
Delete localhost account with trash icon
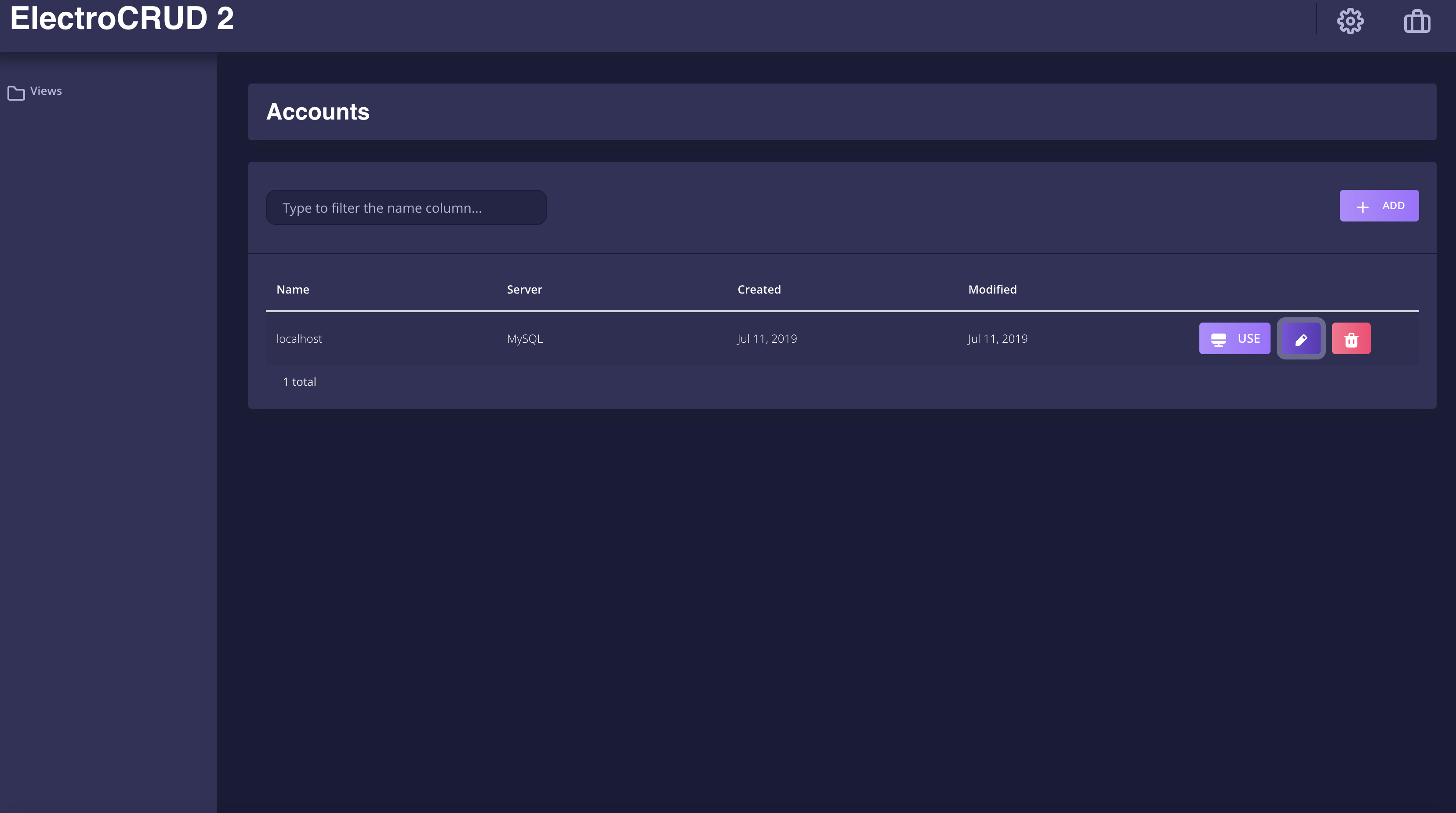coord(1351,339)
